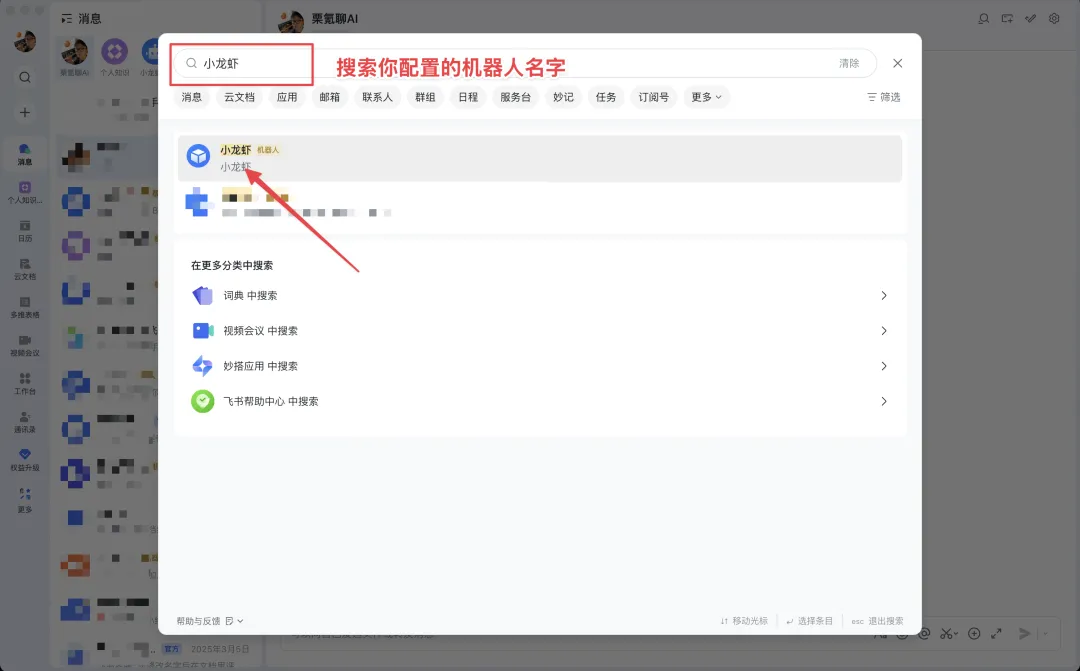Image resolution: width=1080 pixels, height=671 pixels.
Task: Click the sidebar search magnifier icon
Action: (x=25, y=77)
